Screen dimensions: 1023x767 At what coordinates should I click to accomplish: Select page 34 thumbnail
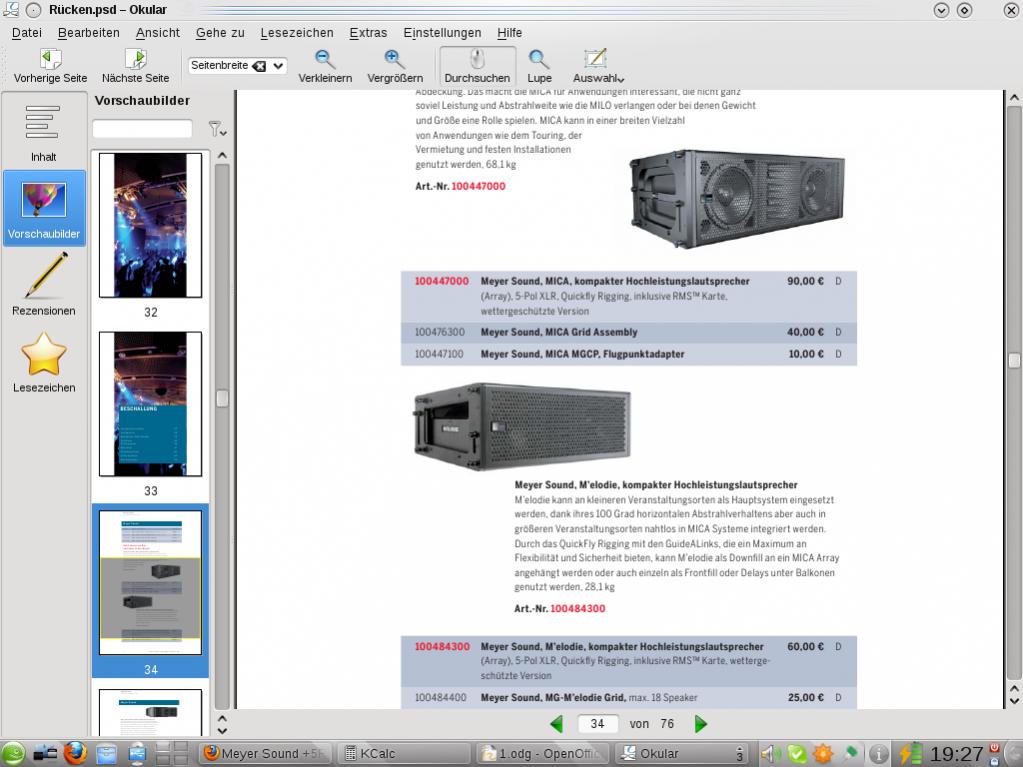point(151,582)
